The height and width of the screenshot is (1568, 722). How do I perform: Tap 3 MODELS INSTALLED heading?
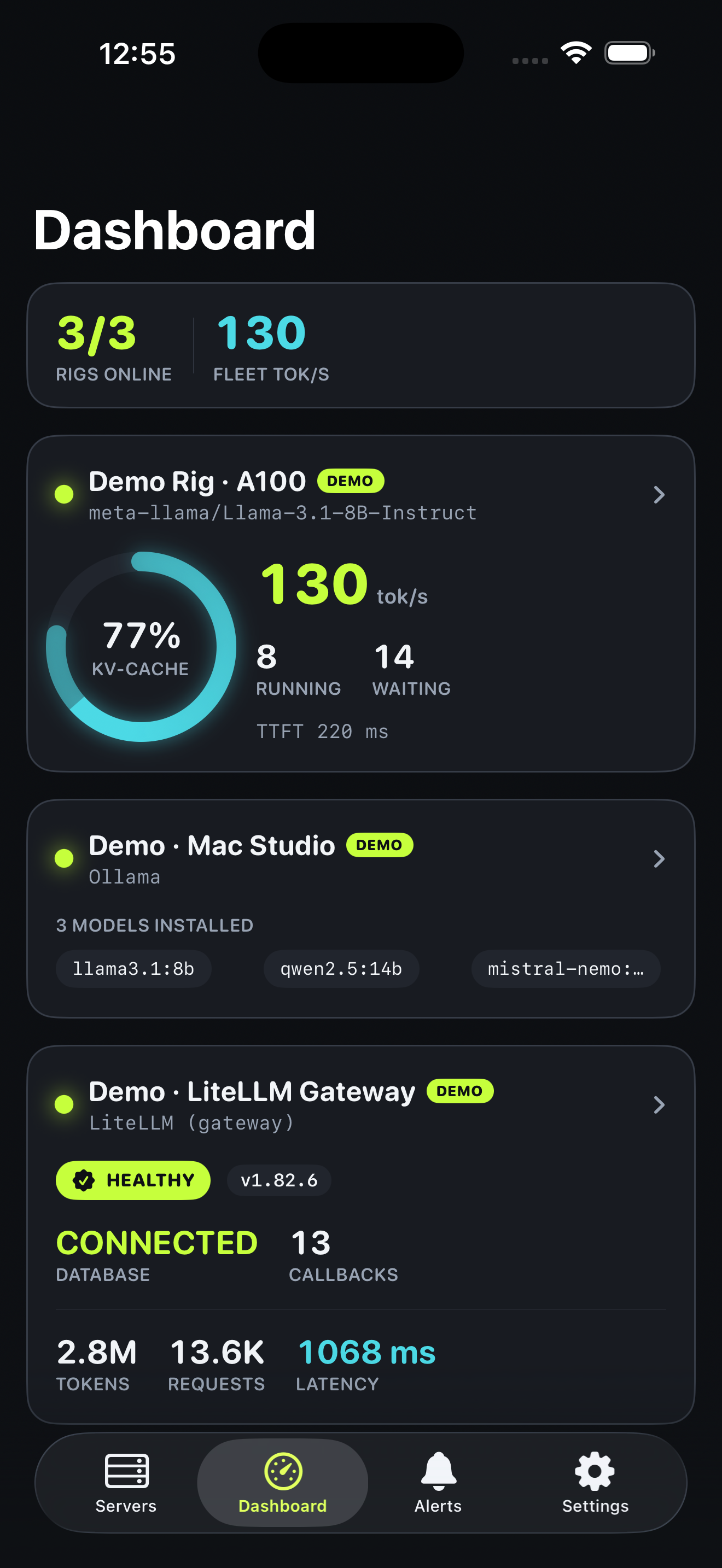pos(155,925)
